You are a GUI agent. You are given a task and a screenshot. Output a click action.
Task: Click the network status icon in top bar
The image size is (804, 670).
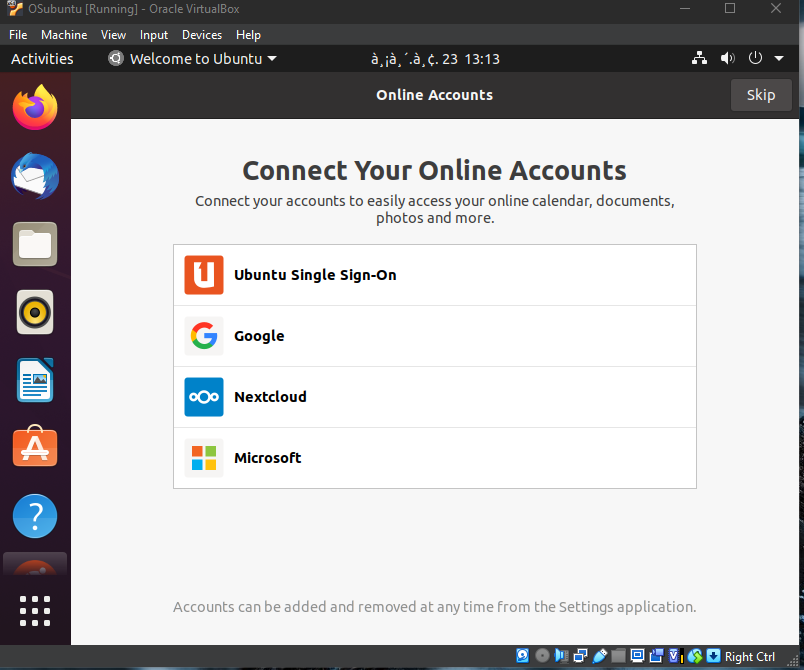699,59
